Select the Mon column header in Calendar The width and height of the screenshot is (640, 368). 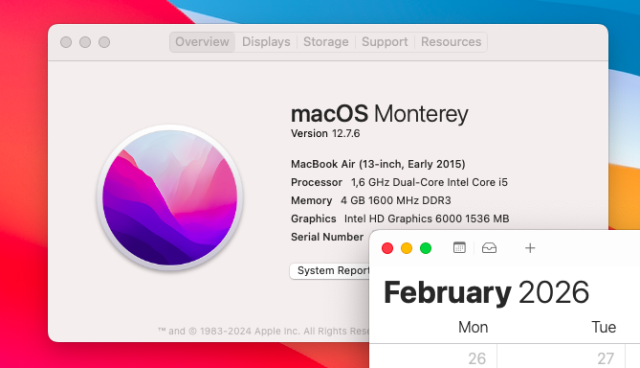pyautogui.click(x=473, y=327)
